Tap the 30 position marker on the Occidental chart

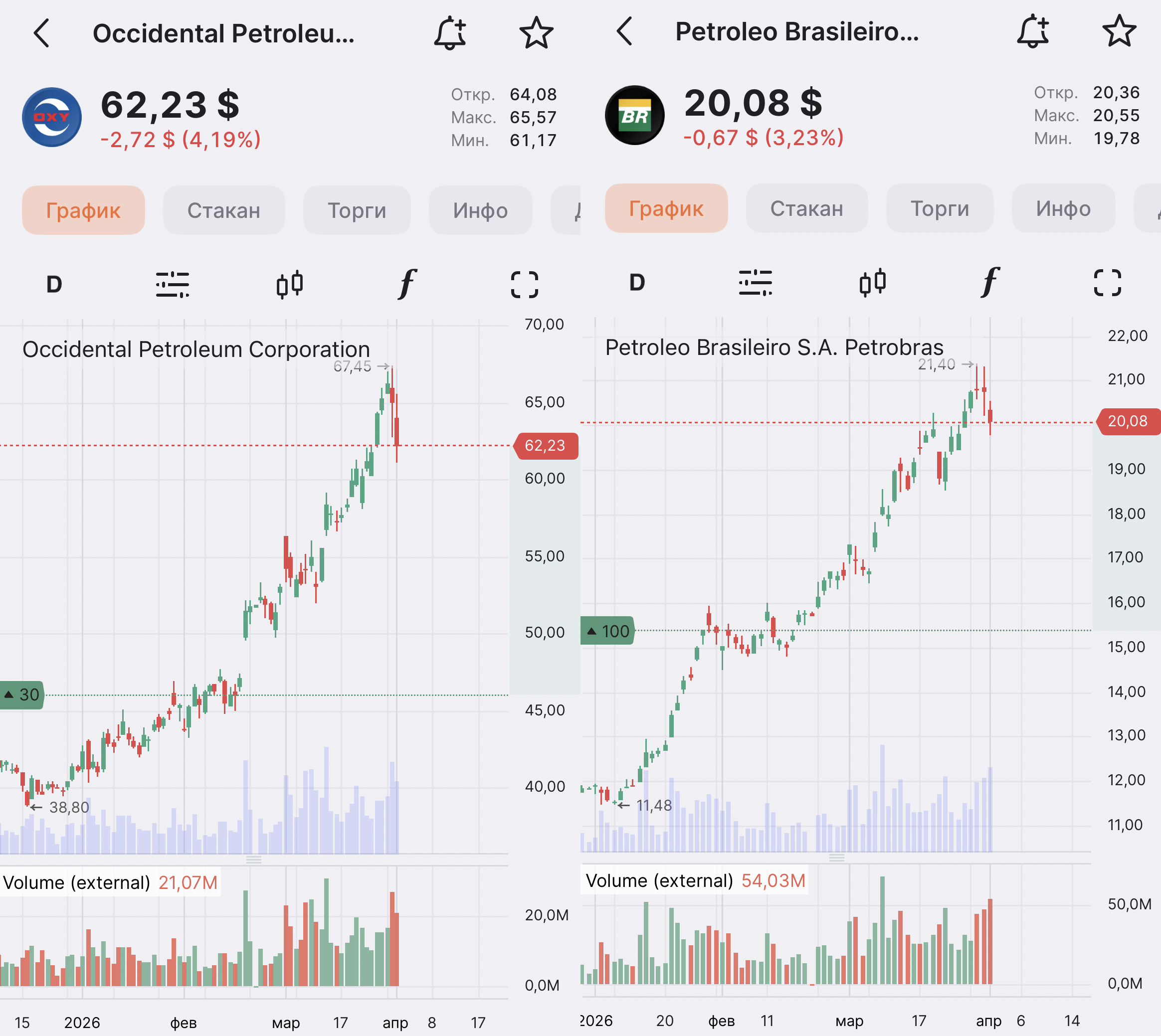pyautogui.click(x=22, y=694)
